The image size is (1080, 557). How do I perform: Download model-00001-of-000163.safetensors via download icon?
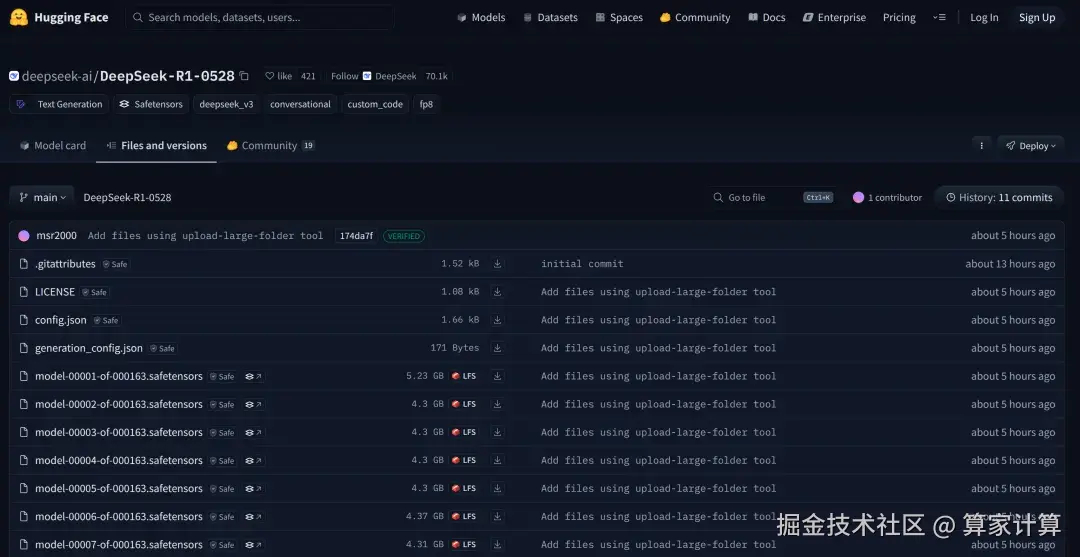point(497,376)
